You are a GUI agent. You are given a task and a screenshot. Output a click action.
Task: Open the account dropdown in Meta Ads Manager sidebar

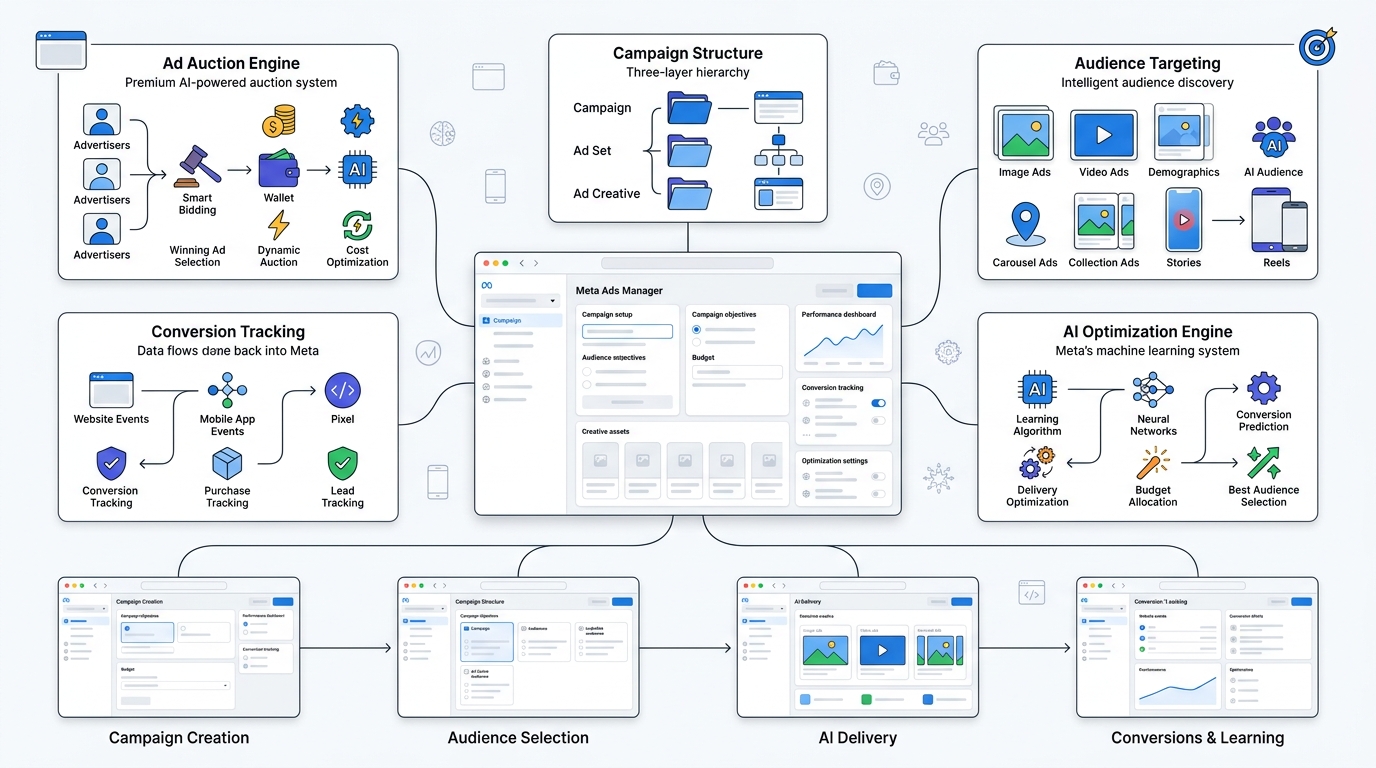520,300
